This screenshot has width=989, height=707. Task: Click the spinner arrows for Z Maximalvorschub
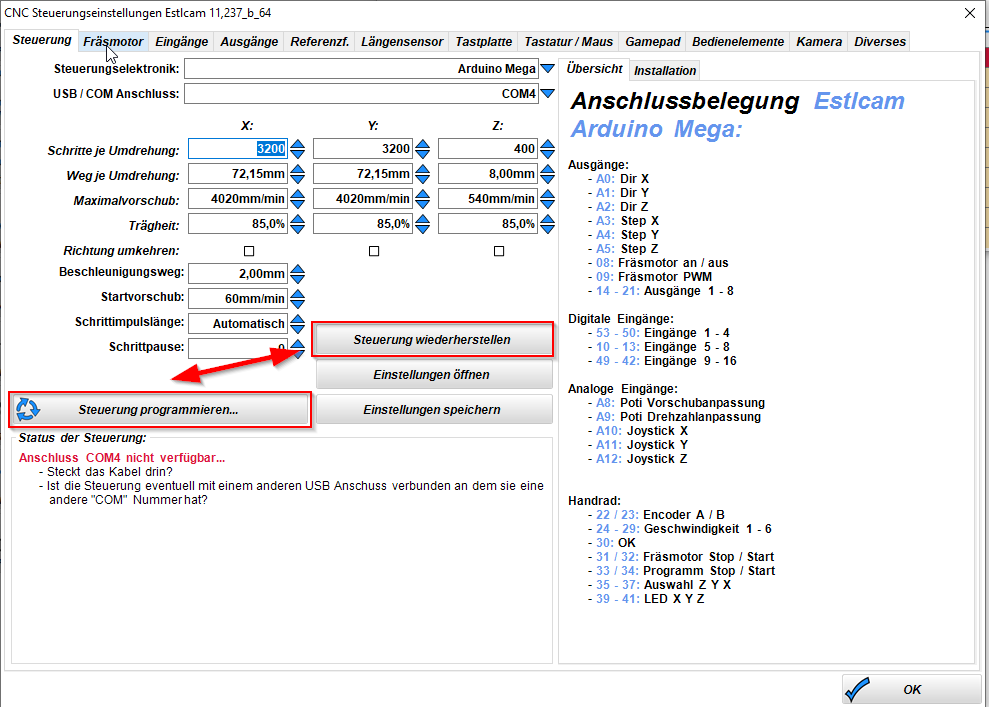click(547, 199)
